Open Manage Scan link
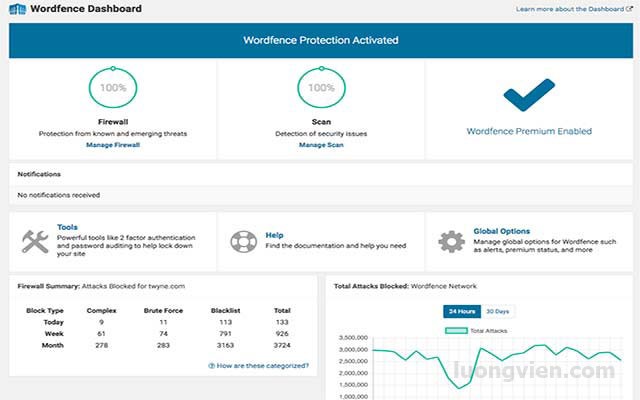 click(x=321, y=145)
